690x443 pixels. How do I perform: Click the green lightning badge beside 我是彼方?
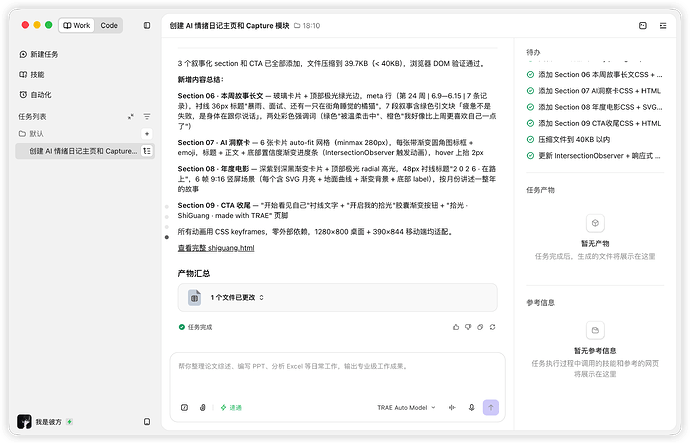[70, 421]
